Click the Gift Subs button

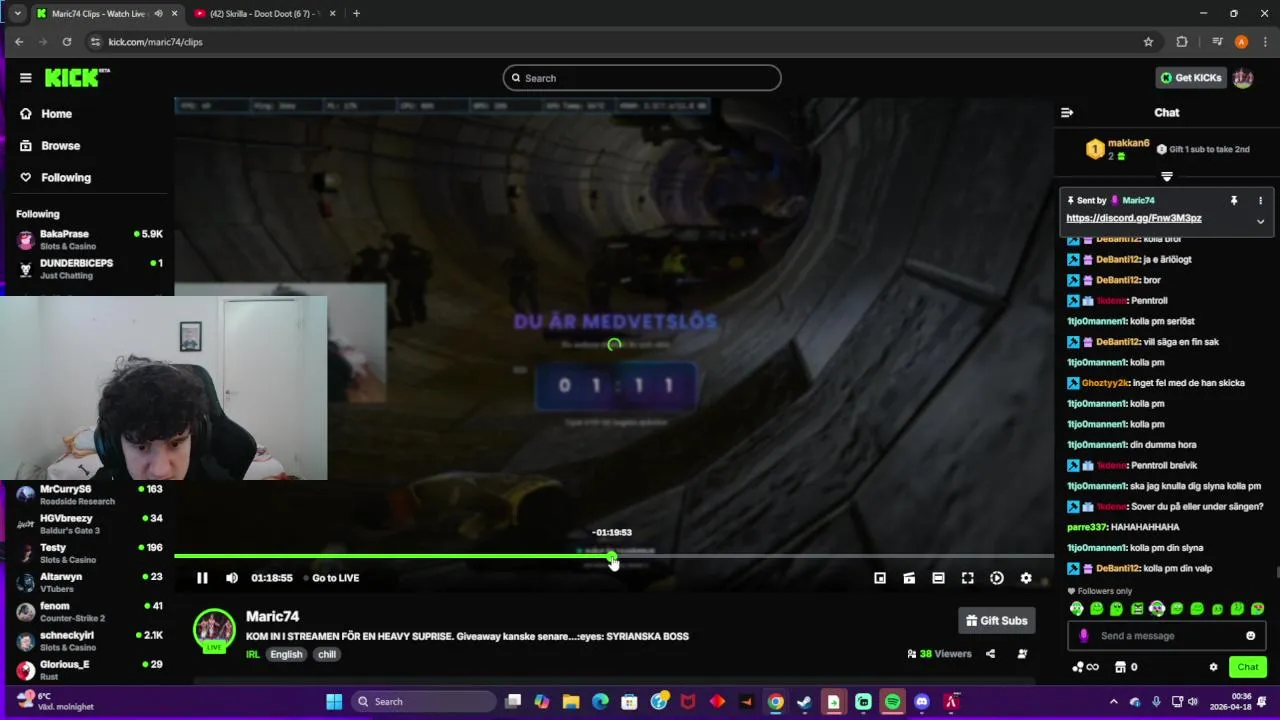click(x=996, y=621)
